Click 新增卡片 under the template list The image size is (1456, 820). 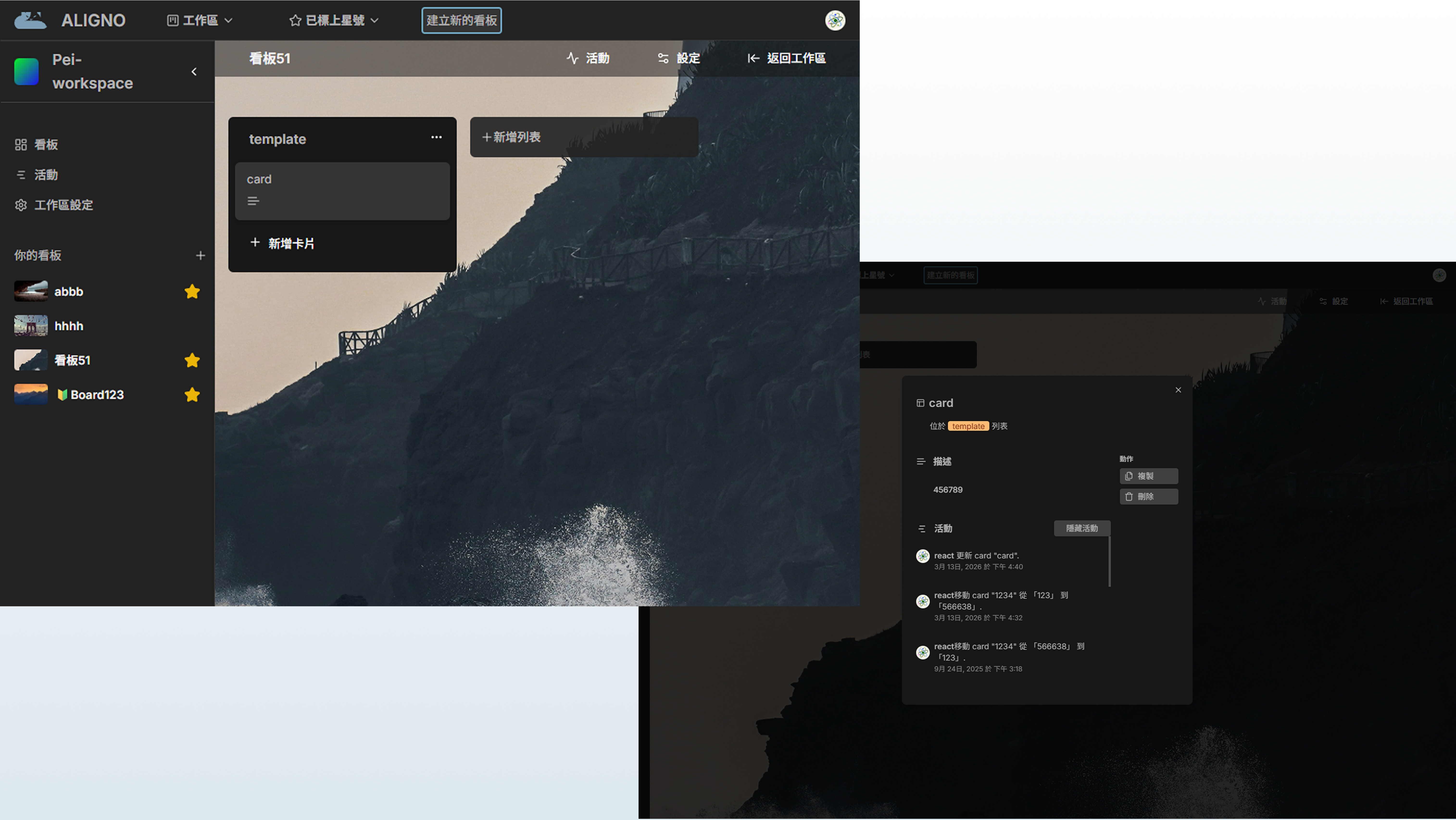[282, 243]
